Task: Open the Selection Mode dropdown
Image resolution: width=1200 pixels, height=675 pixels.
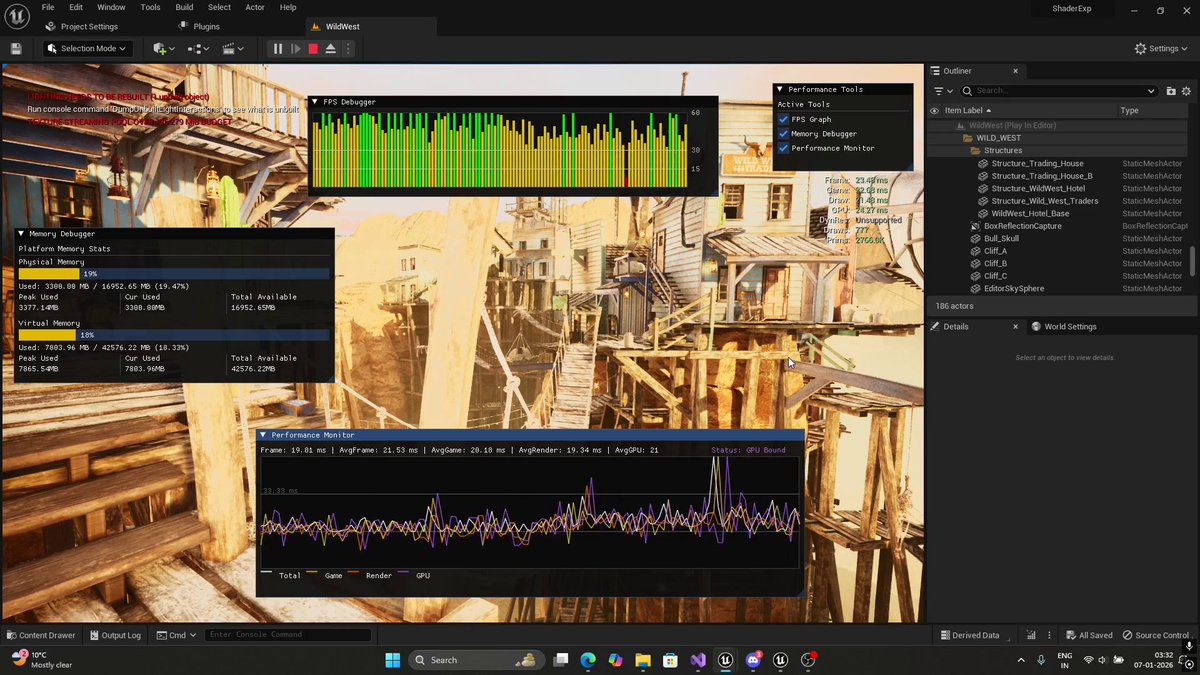Action: [x=88, y=48]
